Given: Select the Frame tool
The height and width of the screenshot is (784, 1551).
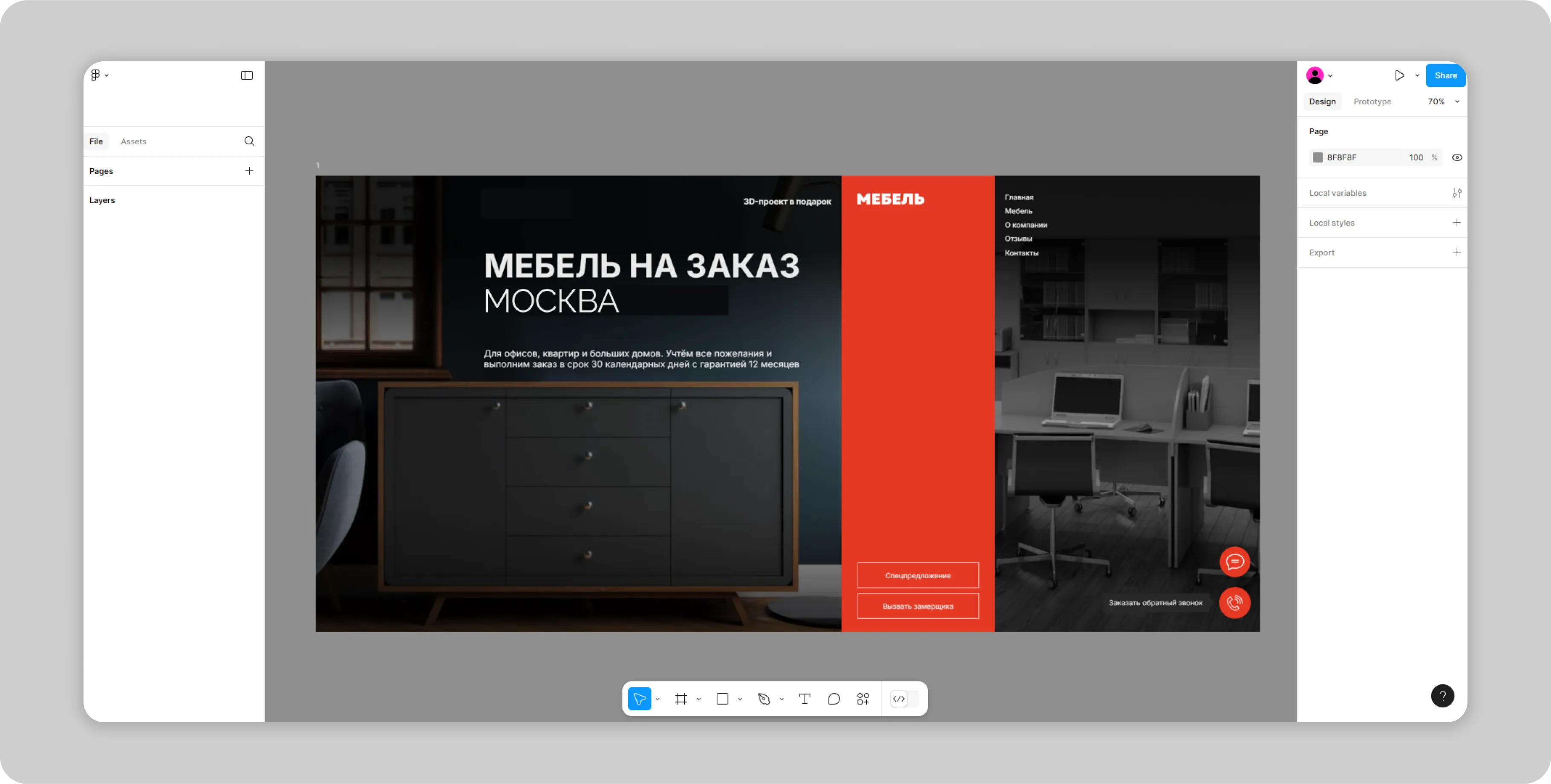Looking at the screenshot, I should tap(681, 698).
